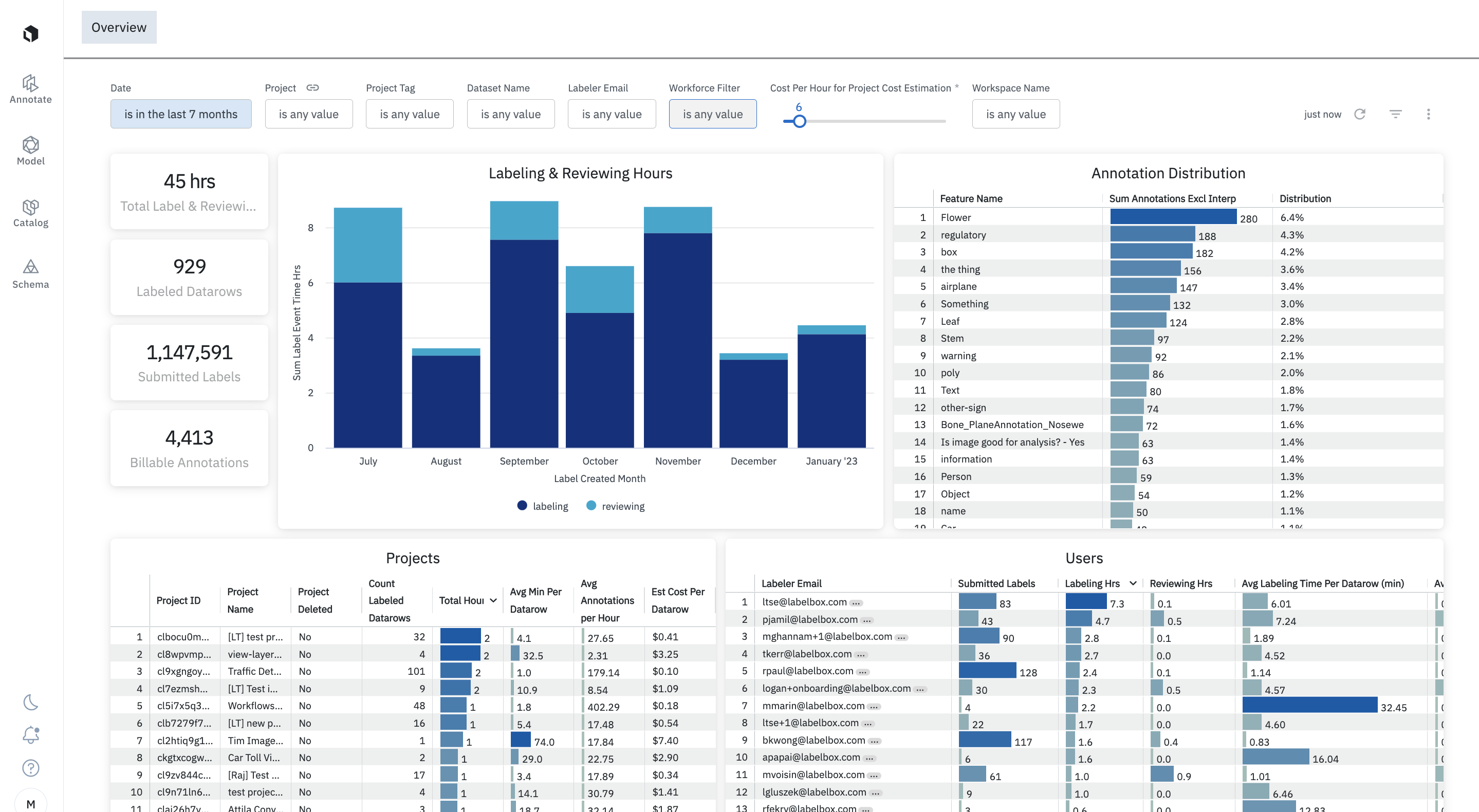This screenshot has width=1479, height=812.
Task: Open the three-dot dashboard actions menu
Action: click(1428, 114)
